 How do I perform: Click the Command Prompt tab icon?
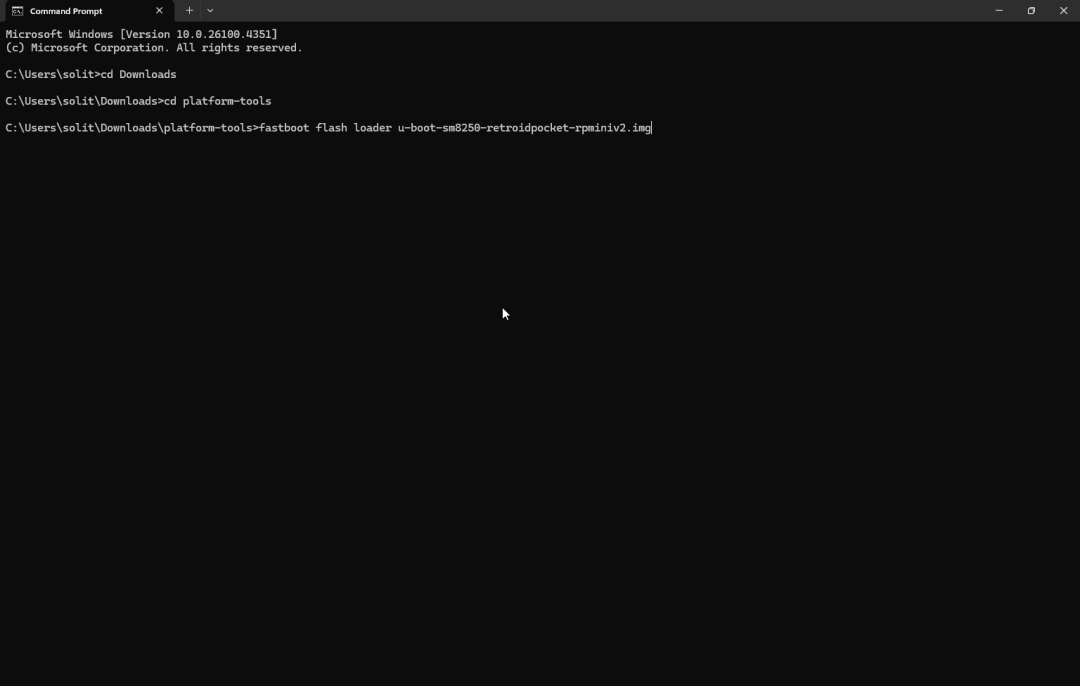tap(16, 11)
